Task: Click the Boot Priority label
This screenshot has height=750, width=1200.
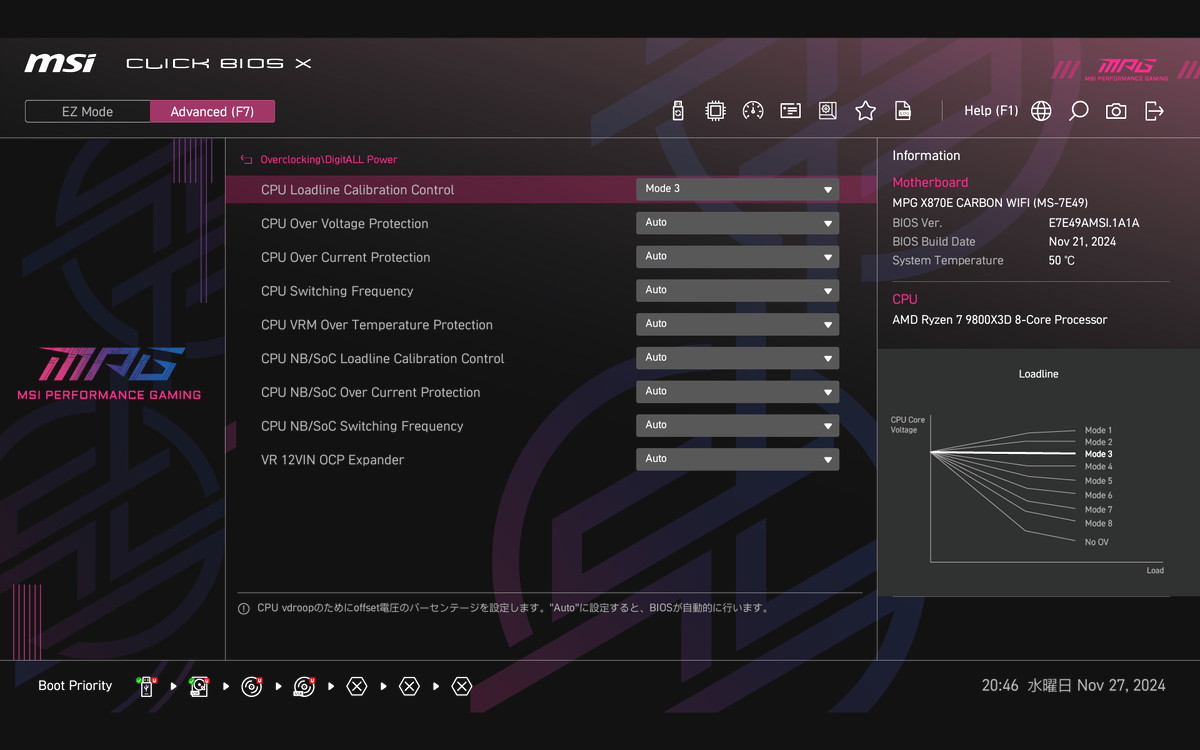Action: tap(75, 686)
